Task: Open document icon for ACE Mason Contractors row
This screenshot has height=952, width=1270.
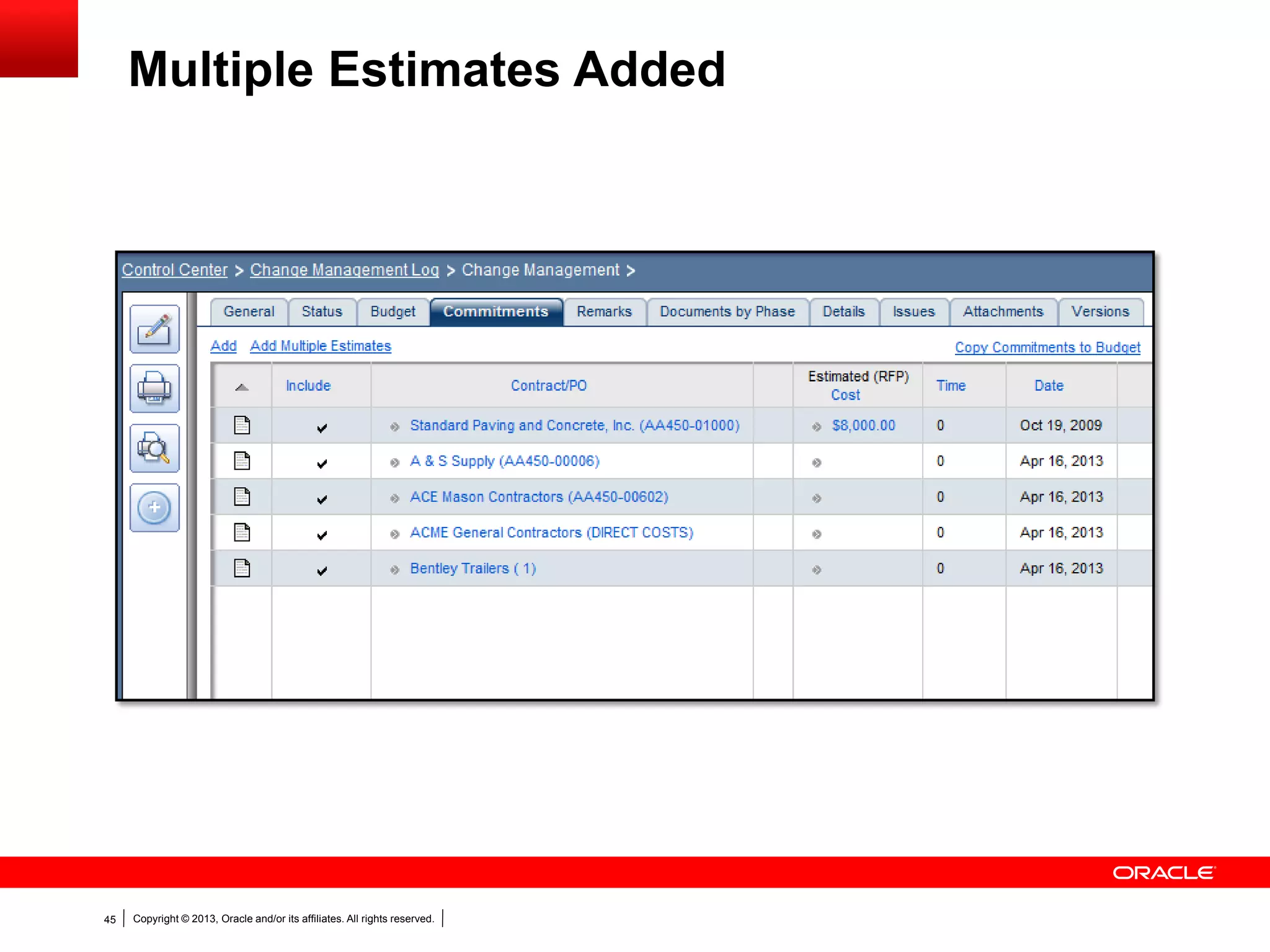Action: point(242,497)
